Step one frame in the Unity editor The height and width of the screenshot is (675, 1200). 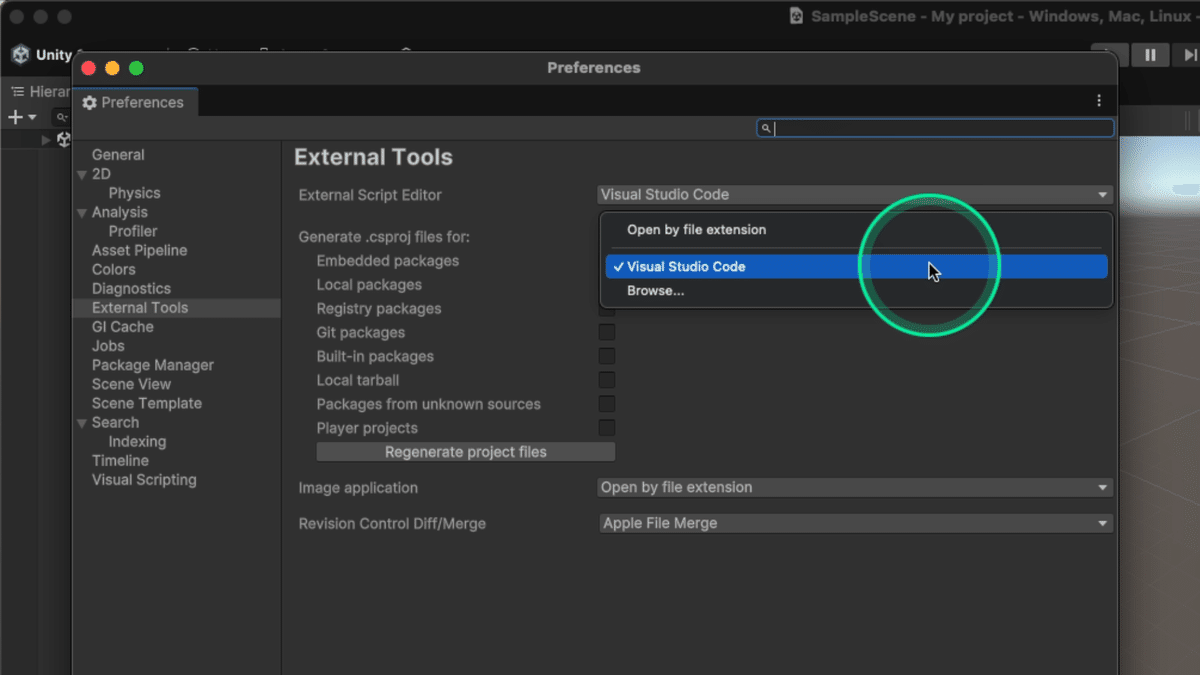point(1187,55)
